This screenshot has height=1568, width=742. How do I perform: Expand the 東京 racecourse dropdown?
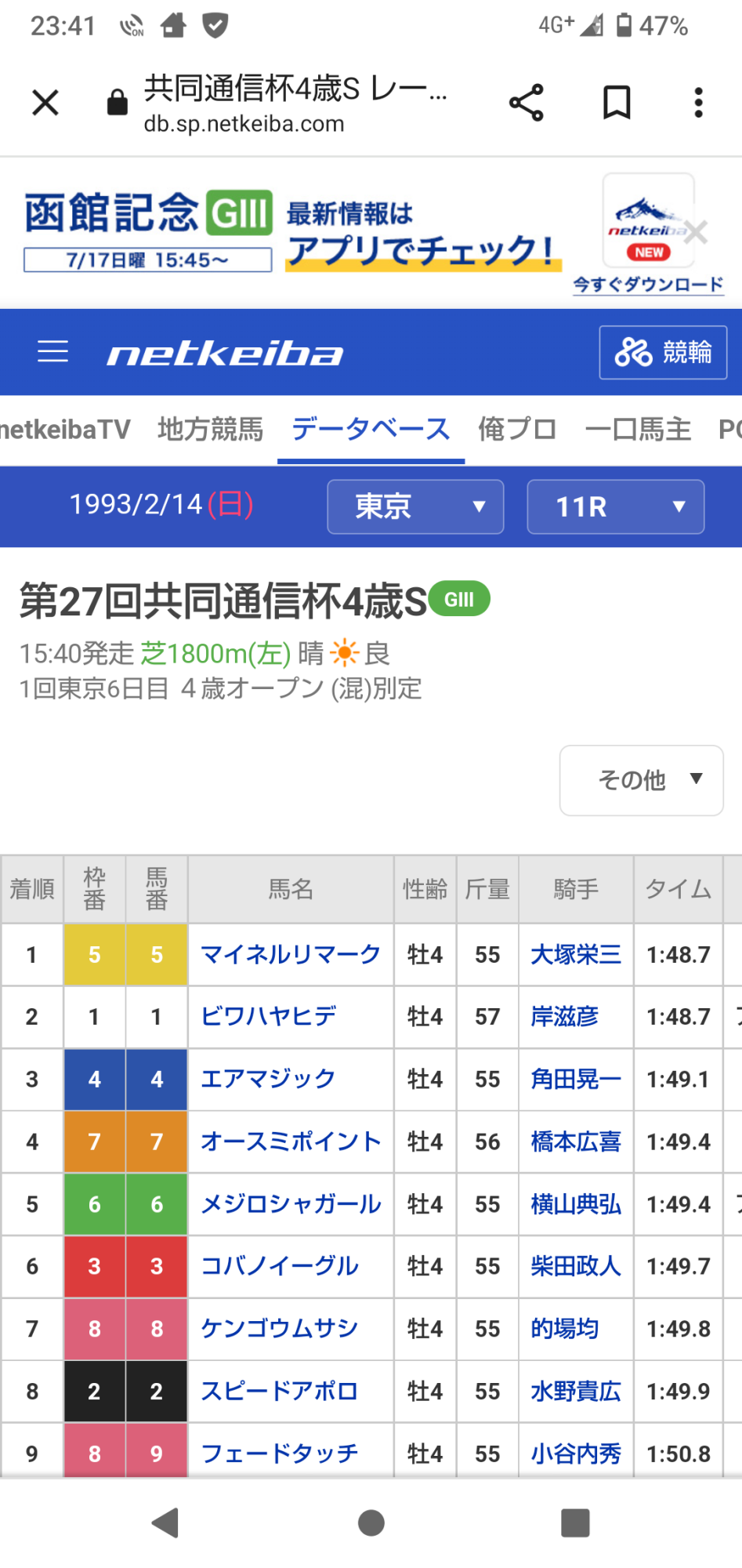[415, 506]
